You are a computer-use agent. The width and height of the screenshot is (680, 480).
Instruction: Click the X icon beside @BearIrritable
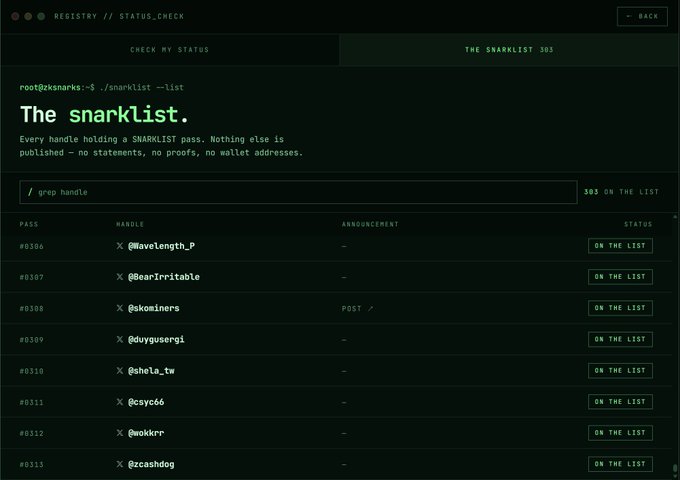click(120, 277)
